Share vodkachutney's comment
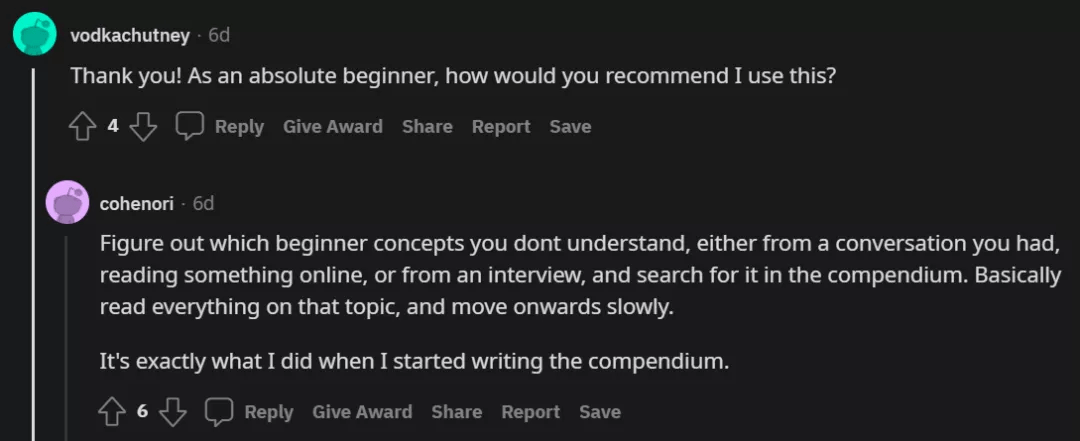The image size is (1080, 441). coord(427,127)
